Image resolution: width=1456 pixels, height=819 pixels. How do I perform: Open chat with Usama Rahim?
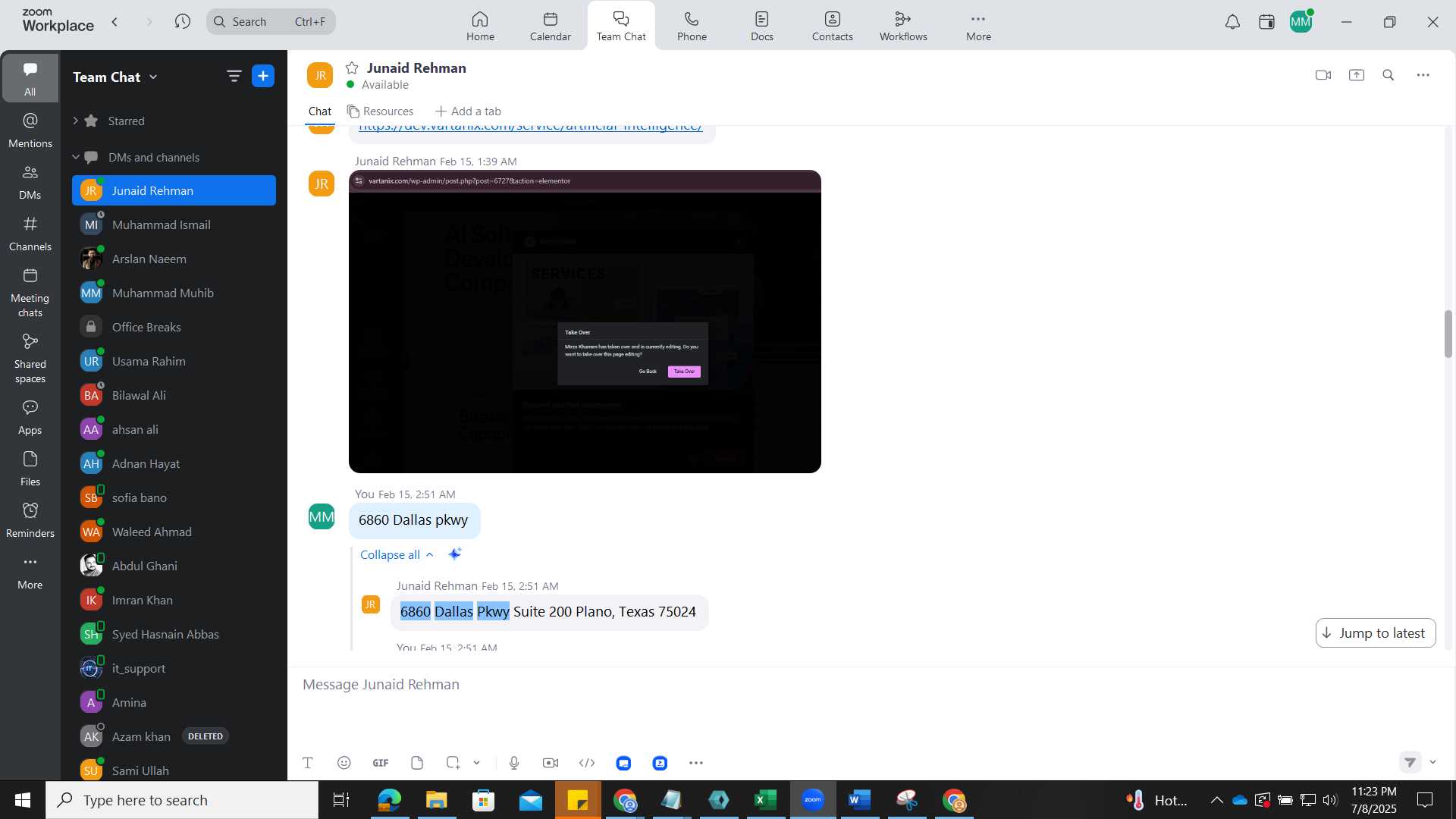[x=174, y=361]
